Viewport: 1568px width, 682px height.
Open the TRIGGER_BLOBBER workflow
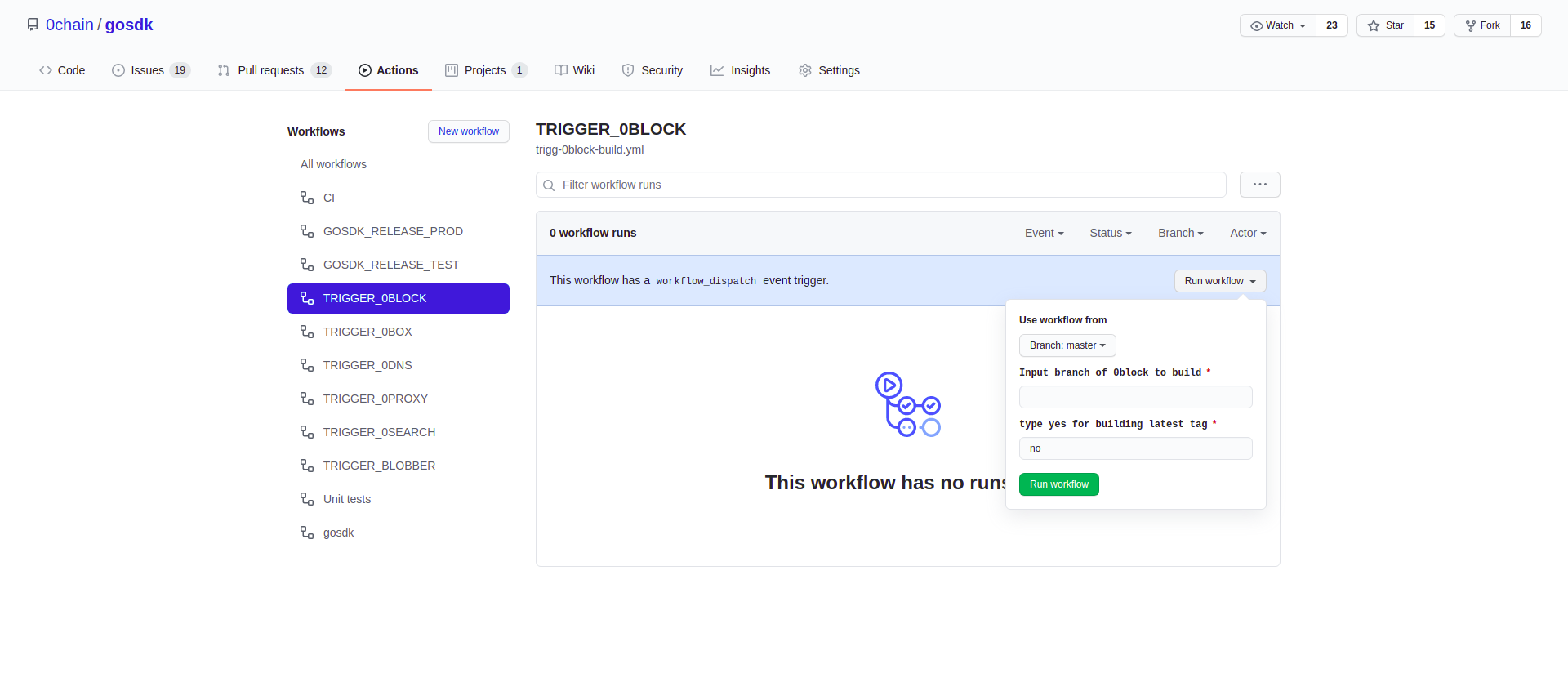[399, 466]
